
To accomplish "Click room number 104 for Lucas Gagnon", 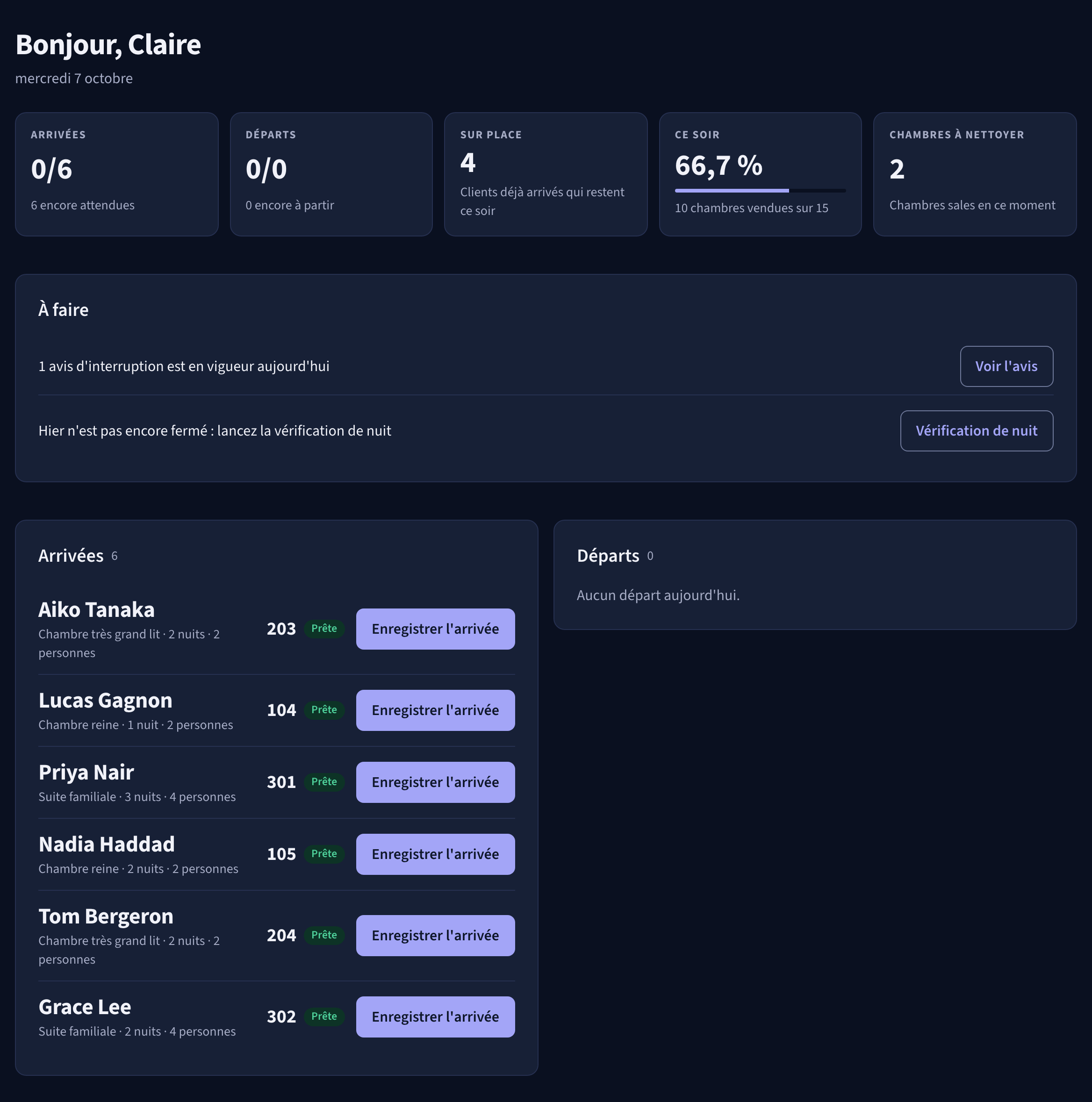I will (281, 710).
